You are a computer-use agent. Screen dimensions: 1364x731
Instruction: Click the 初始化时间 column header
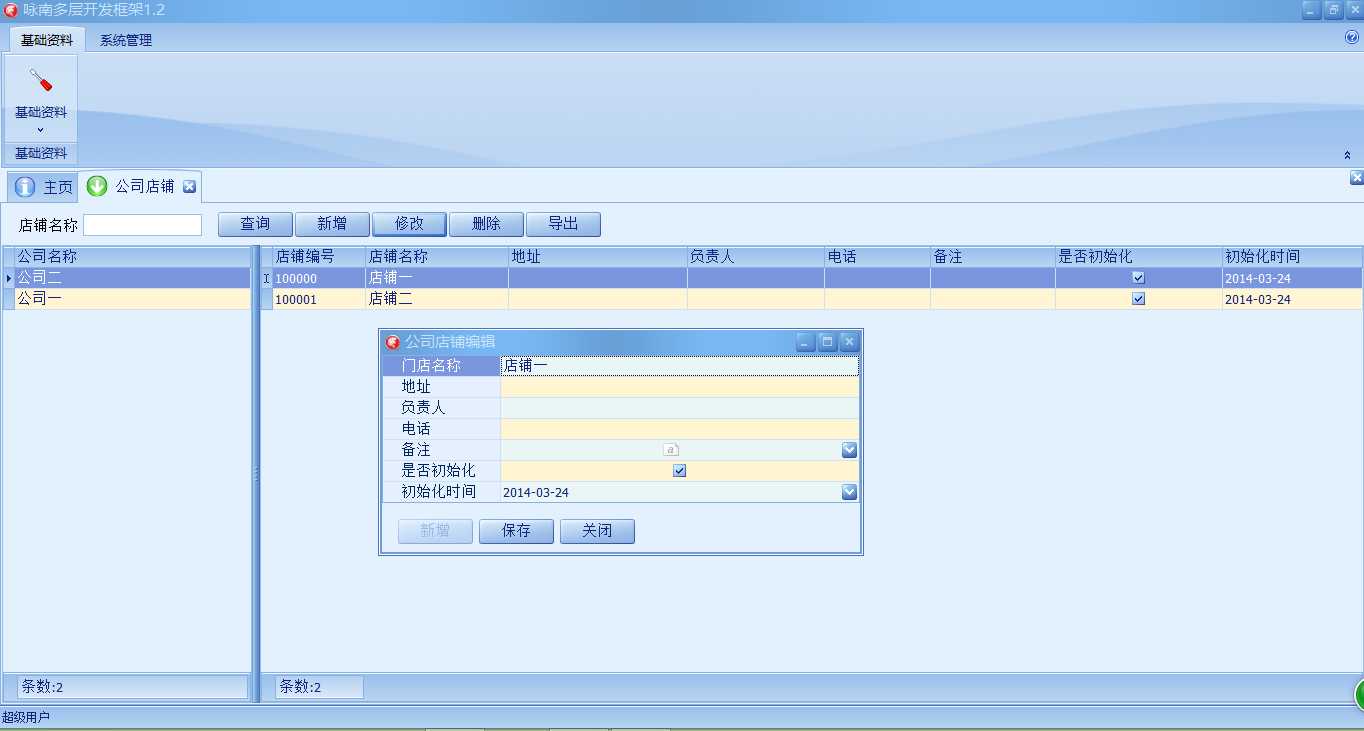pos(1292,257)
